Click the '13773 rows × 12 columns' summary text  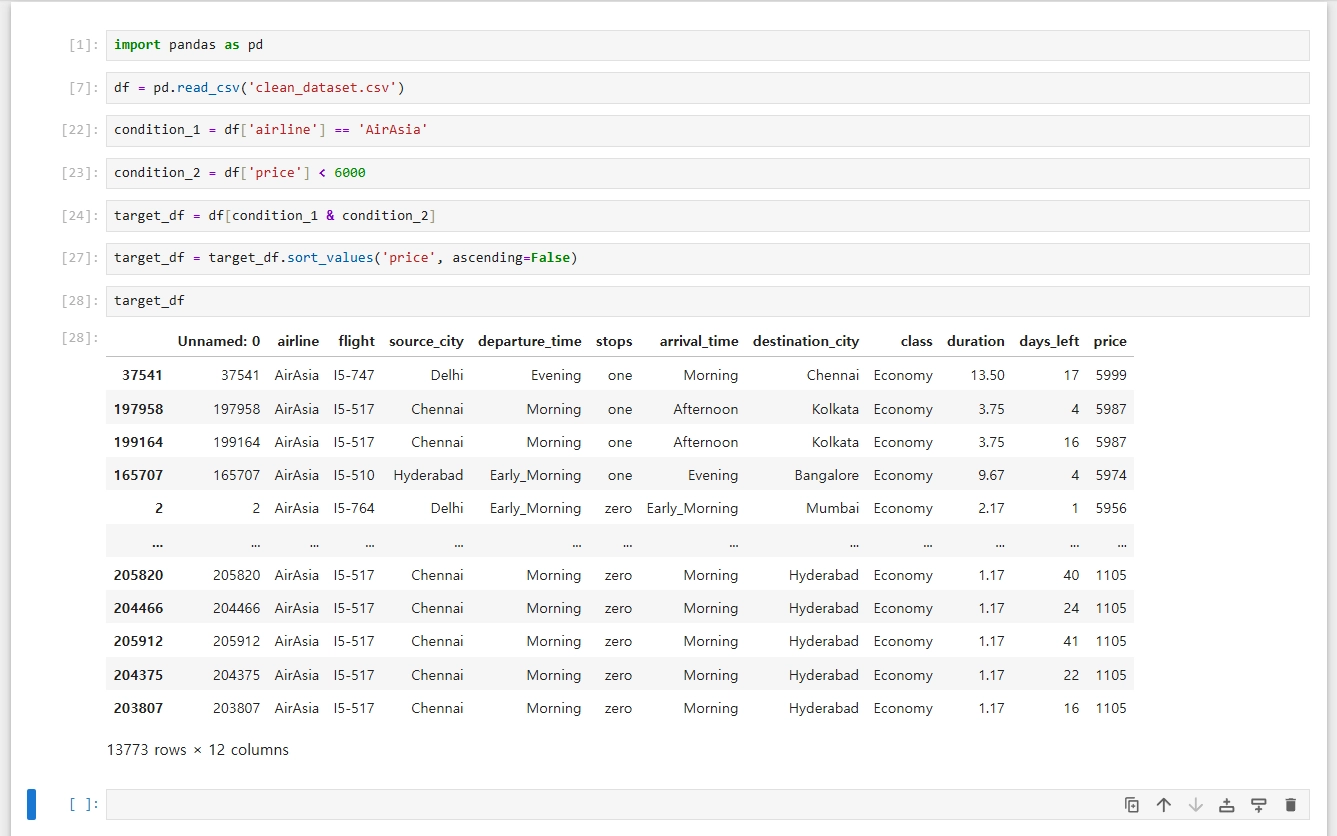198,749
